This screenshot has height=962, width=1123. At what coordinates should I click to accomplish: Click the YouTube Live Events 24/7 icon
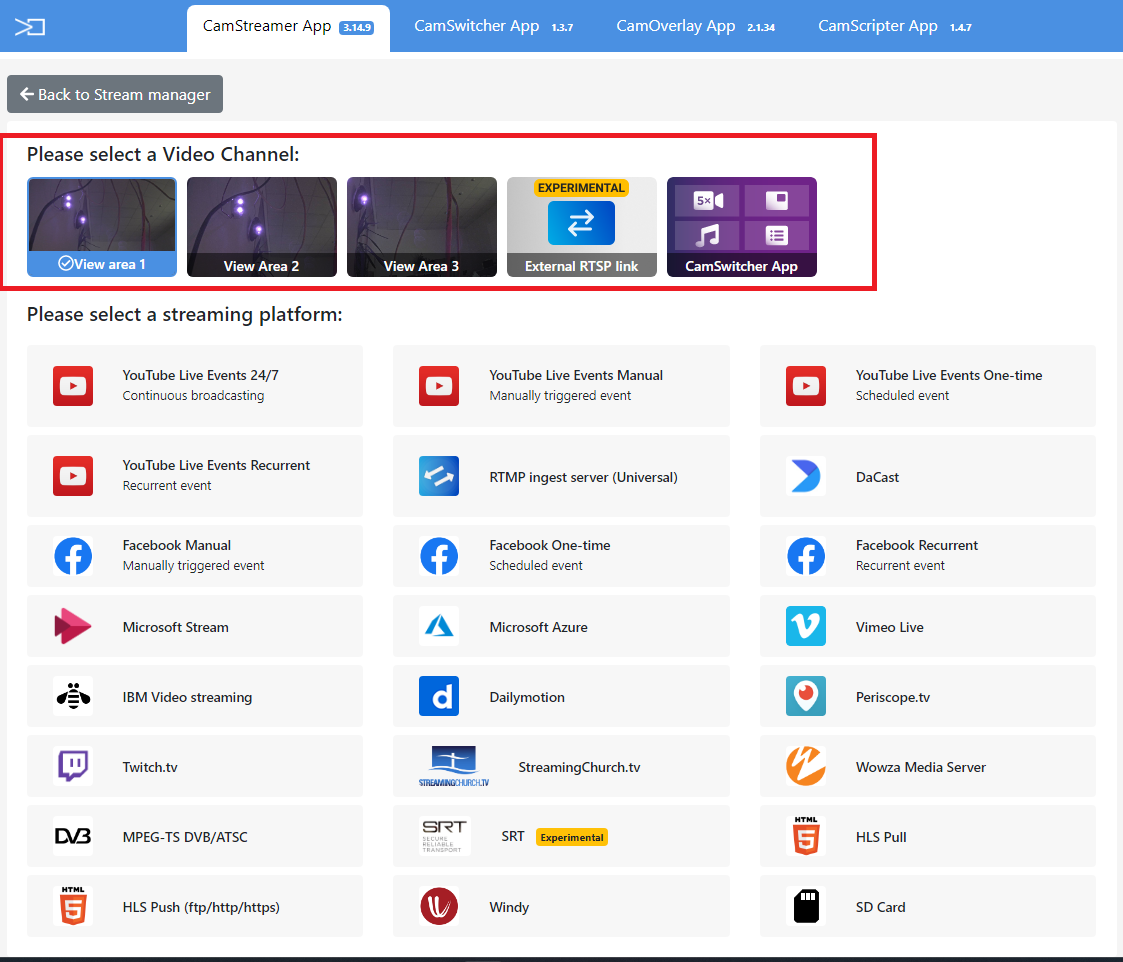[73, 386]
